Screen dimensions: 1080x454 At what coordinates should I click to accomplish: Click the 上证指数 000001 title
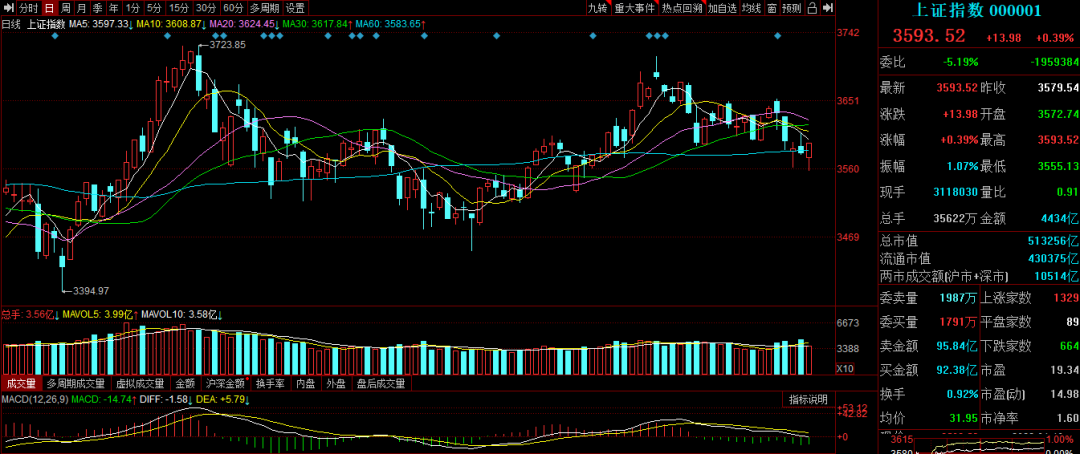pos(979,11)
